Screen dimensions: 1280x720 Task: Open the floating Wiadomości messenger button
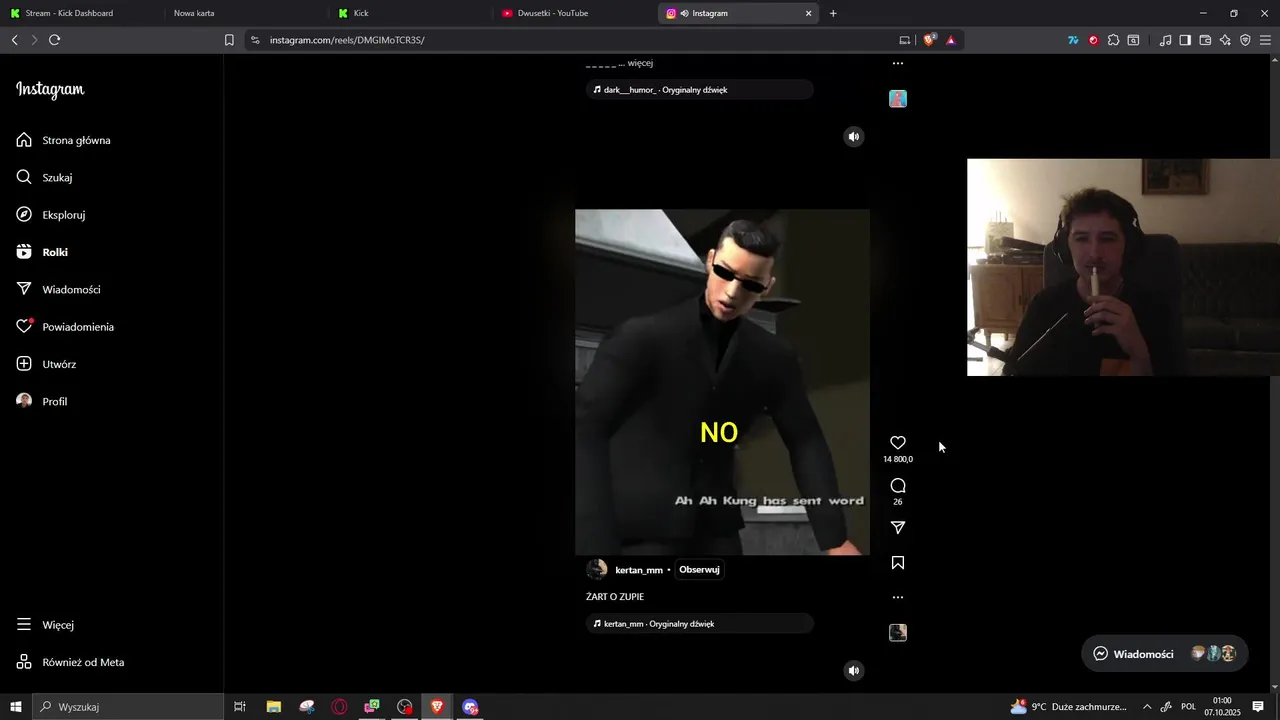[1165, 654]
